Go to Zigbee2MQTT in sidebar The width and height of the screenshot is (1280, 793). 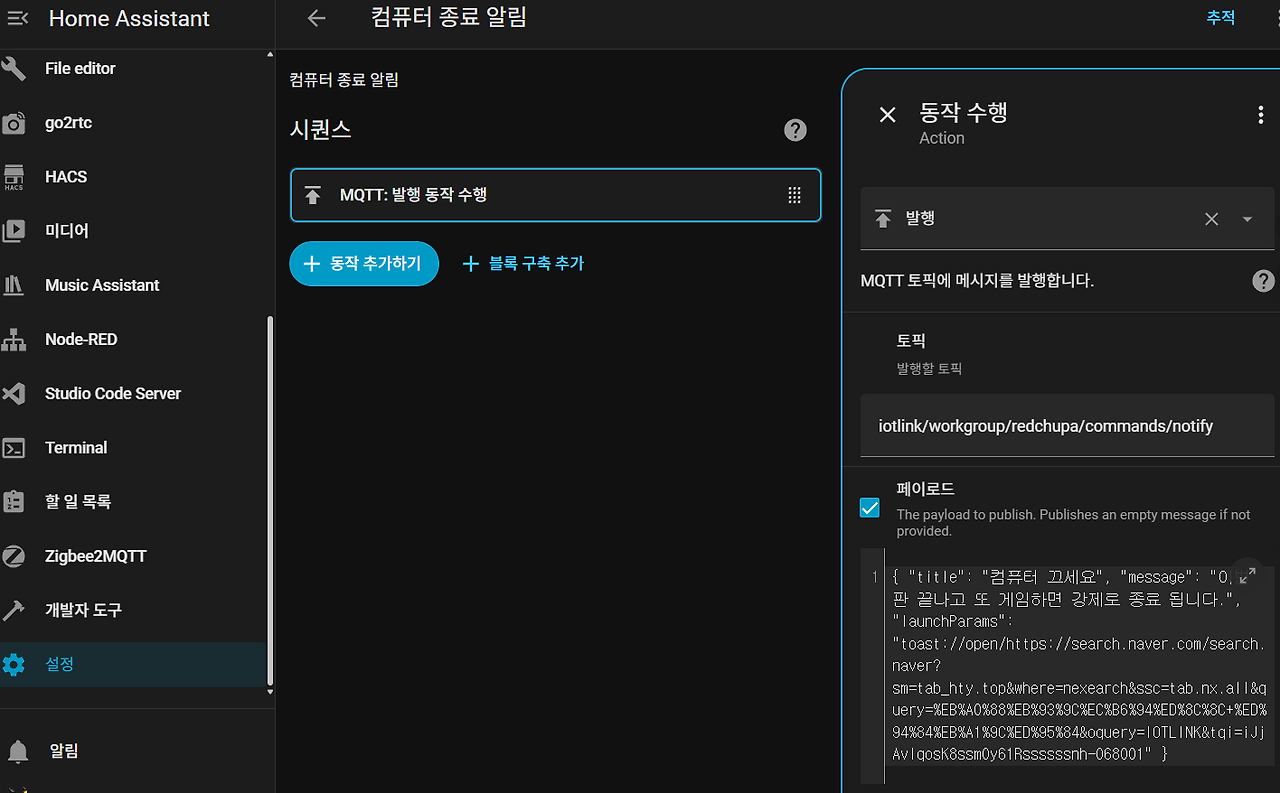click(x=95, y=556)
